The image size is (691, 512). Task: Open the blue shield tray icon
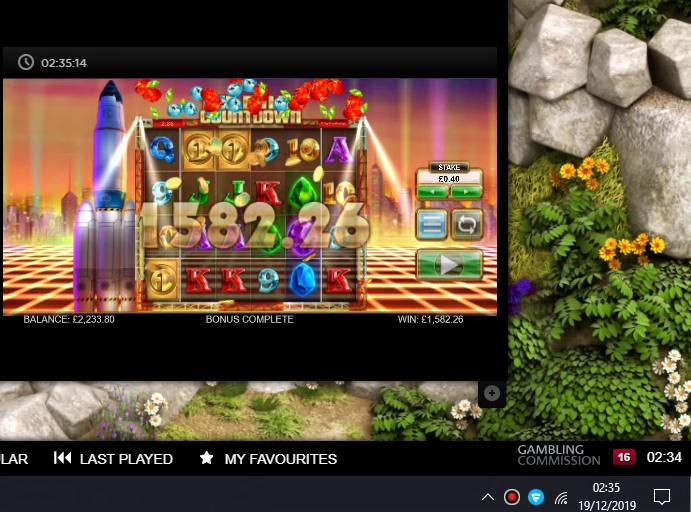pos(536,497)
